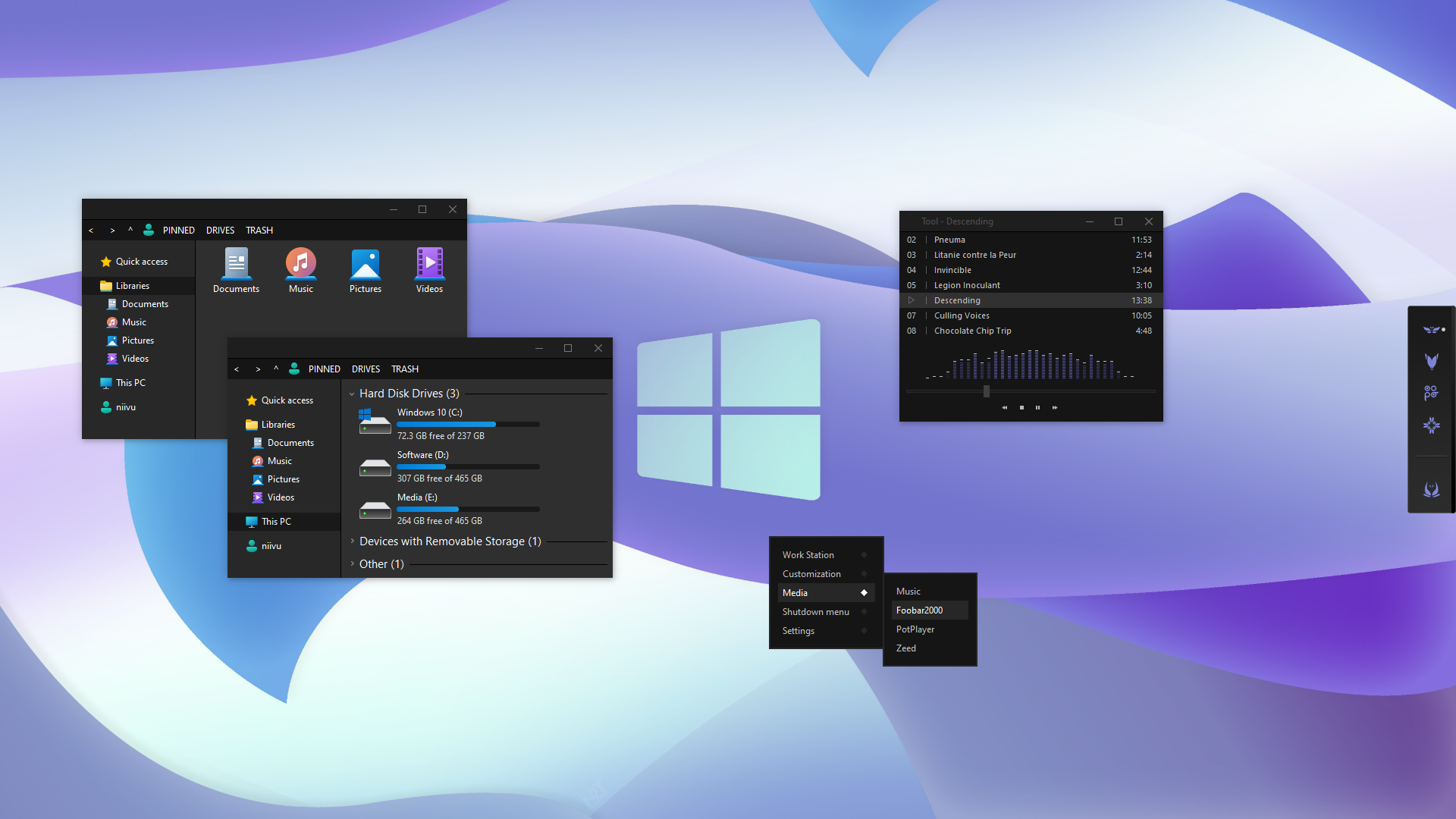Open the Videos icon in the file view
Viewport: 1456px width, 819px height.
tap(429, 269)
